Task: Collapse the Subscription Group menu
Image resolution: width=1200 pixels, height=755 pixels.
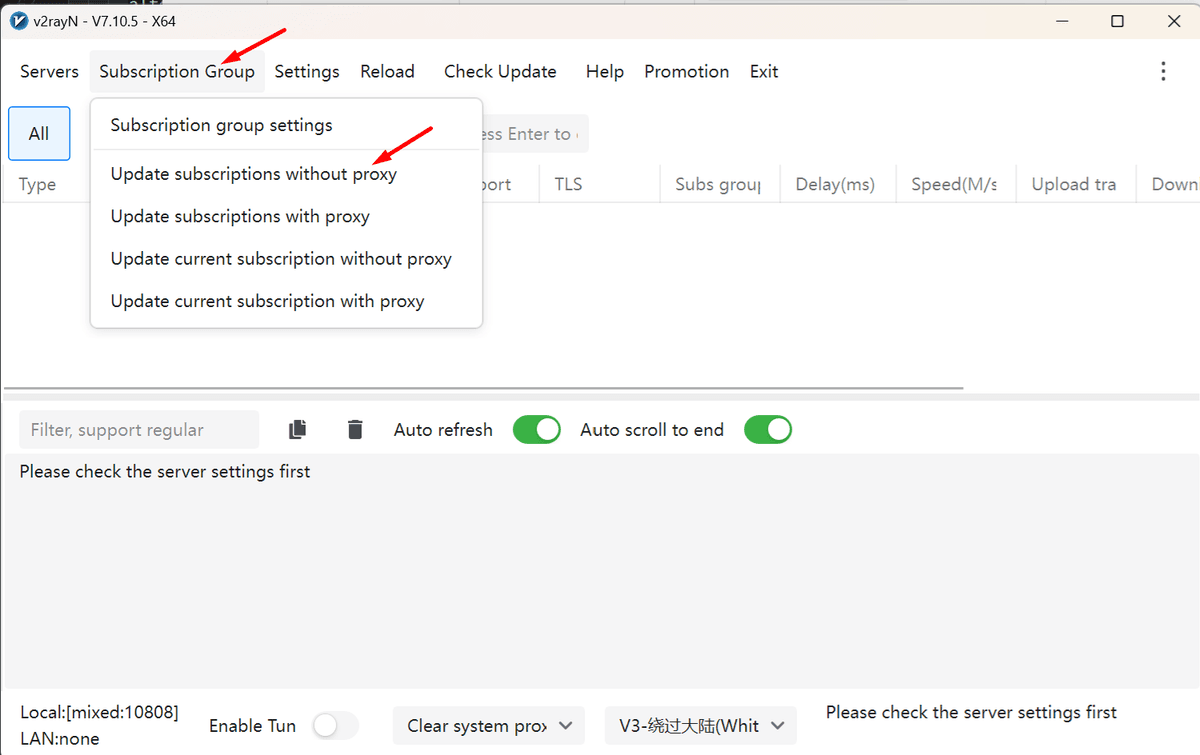Action: [177, 71]
